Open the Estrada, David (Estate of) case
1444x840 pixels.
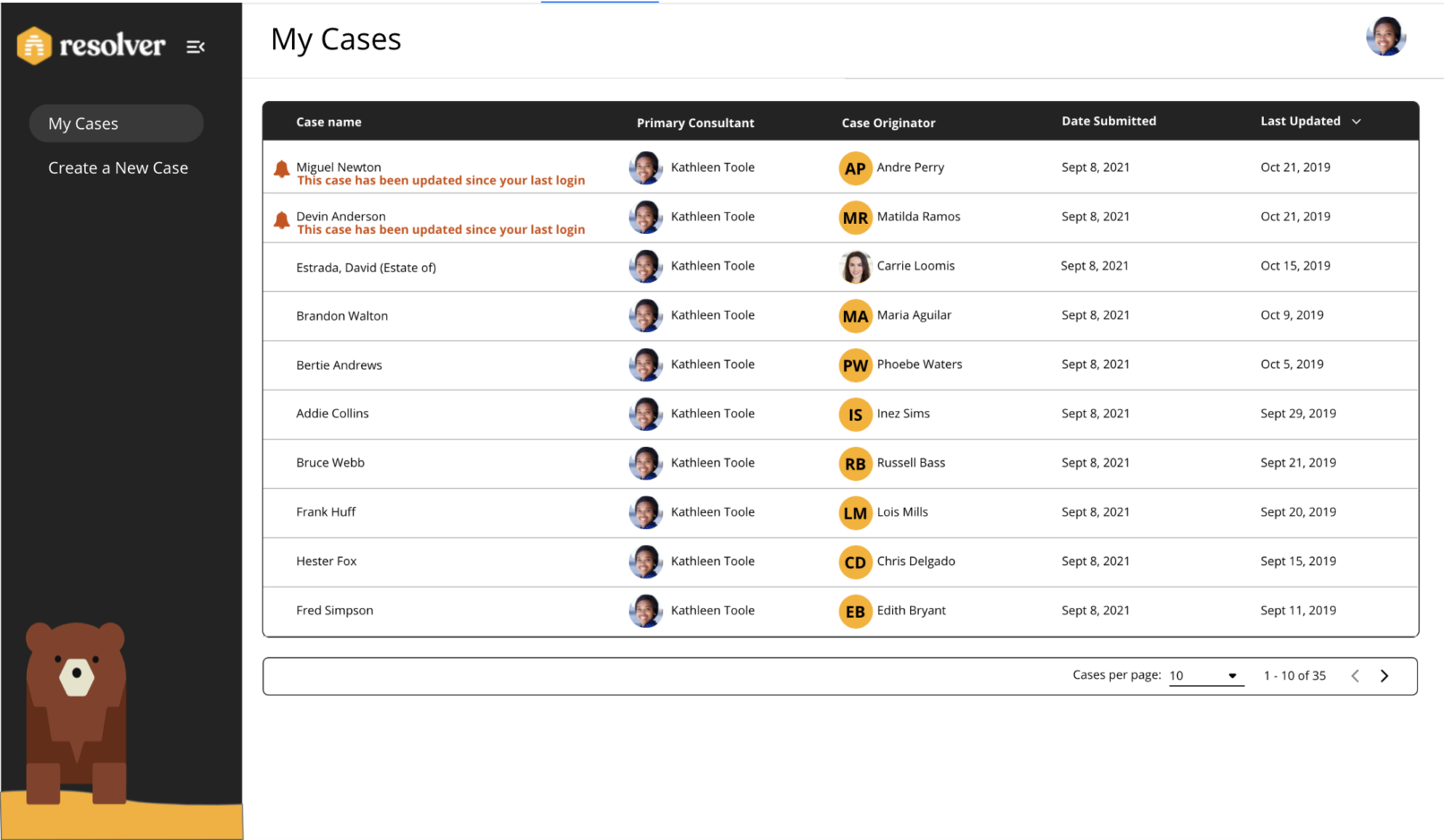pos(365,268)
